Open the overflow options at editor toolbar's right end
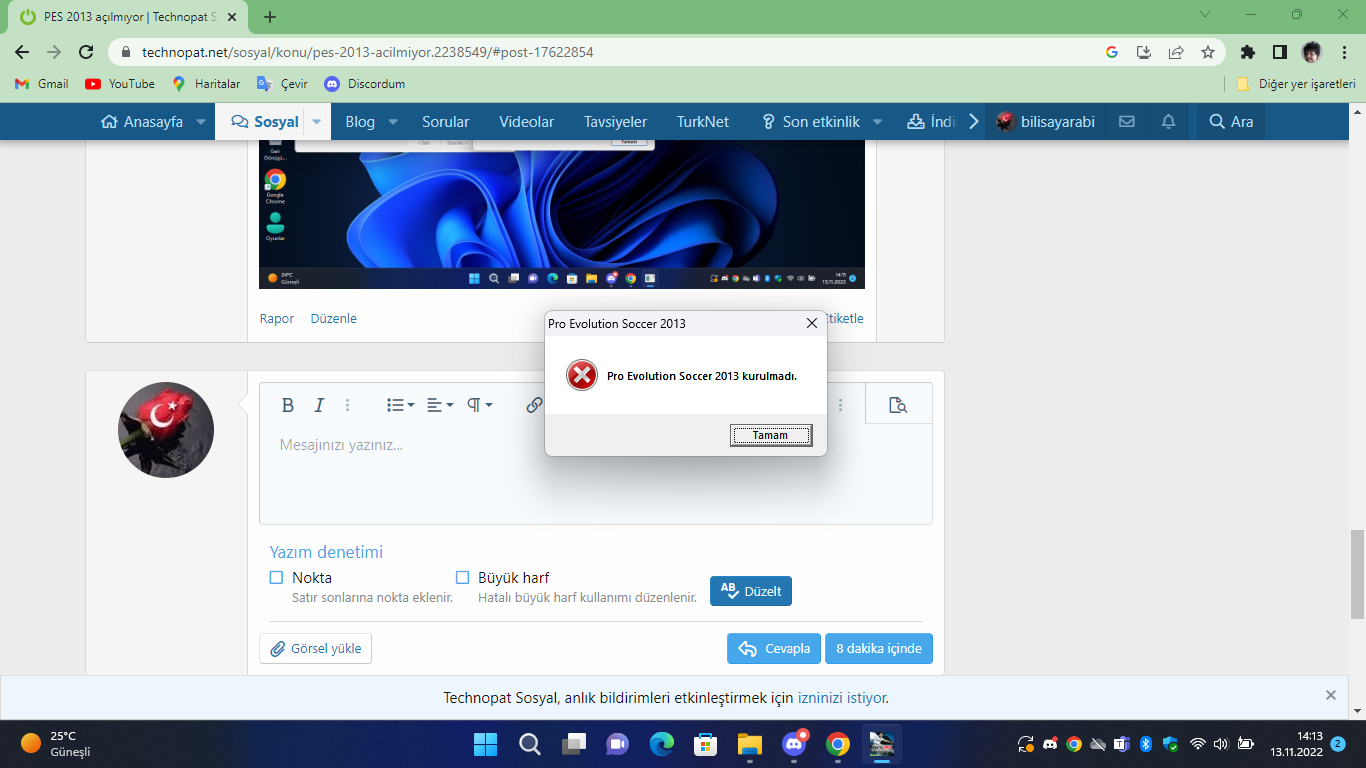 click(840, 405)
